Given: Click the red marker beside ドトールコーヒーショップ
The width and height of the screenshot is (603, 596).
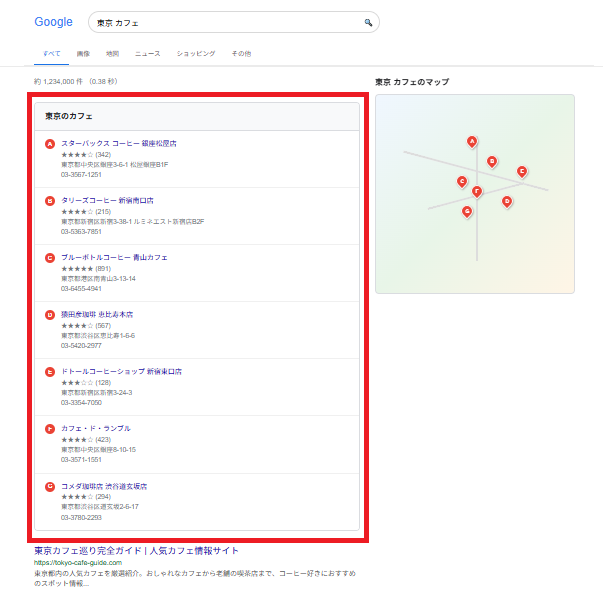Looking at the screenshot, I should coord(50,372).
